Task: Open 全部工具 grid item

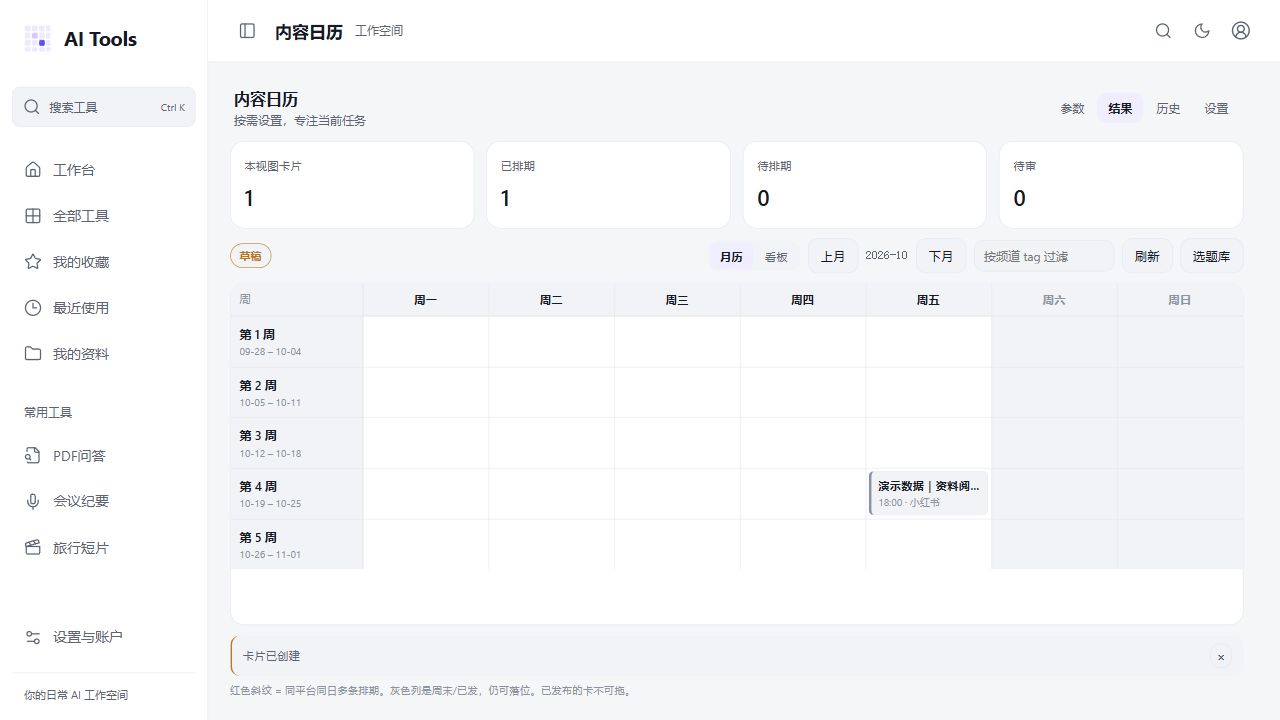Action: click(104, 216)
